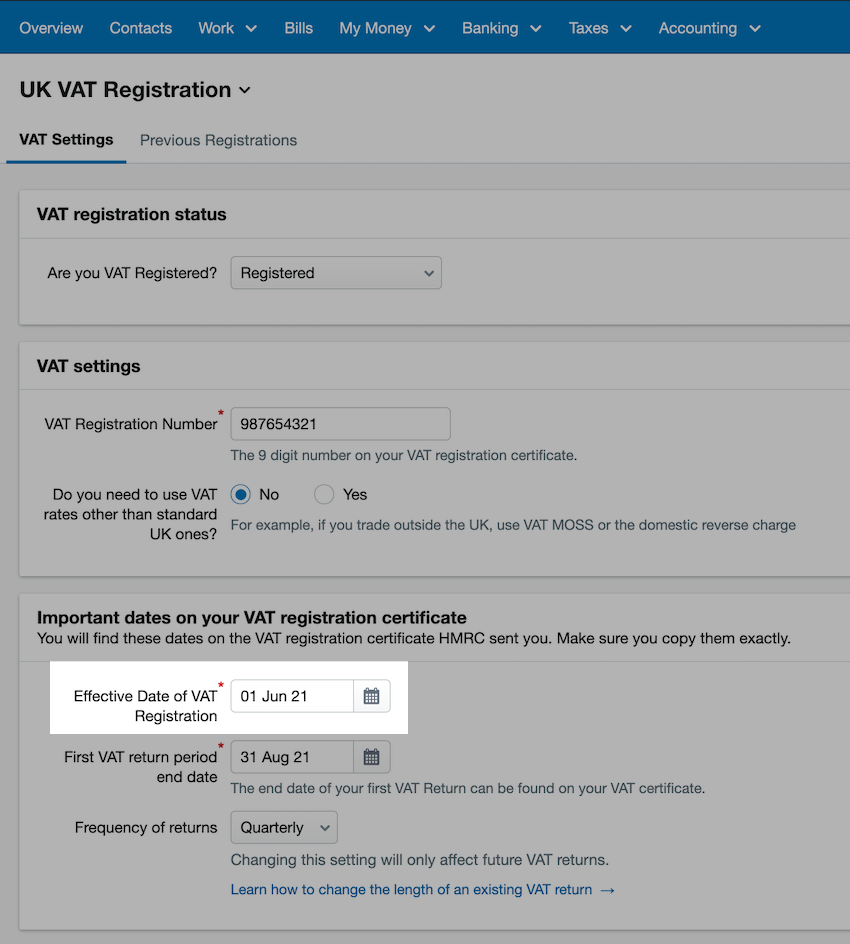Expand the UK VAT Registration title chevron
850x944 pixels.
coord(245,90)
